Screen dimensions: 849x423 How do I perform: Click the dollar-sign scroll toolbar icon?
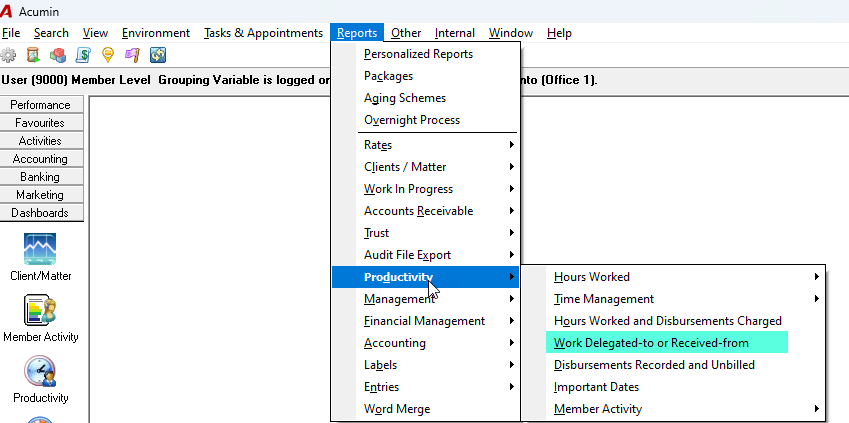(83, 55)
